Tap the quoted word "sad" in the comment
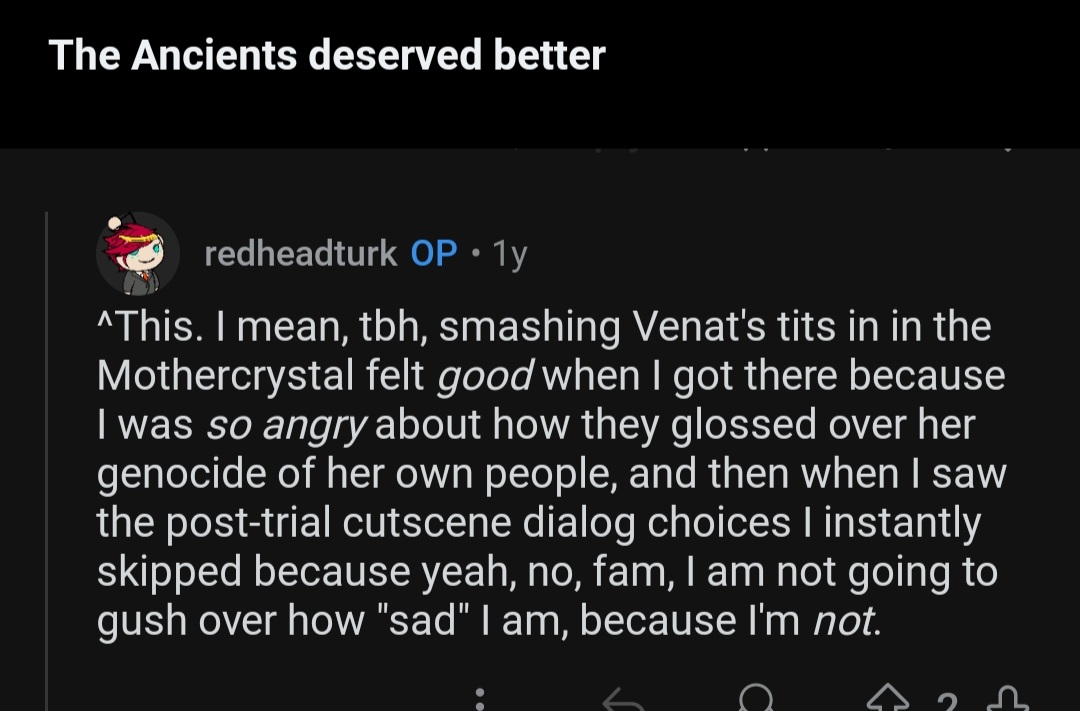 423,620
